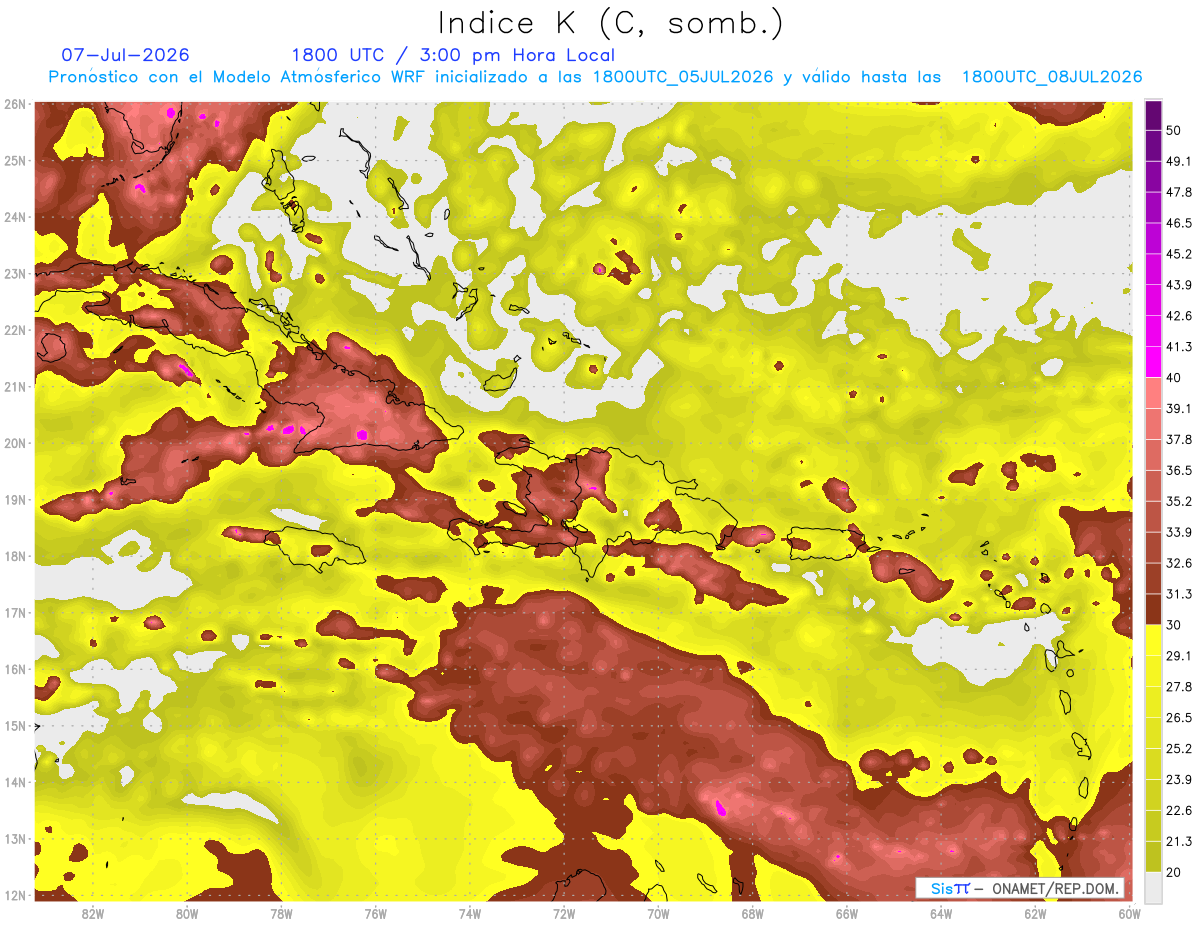Click the 70W longitude label

658,913
